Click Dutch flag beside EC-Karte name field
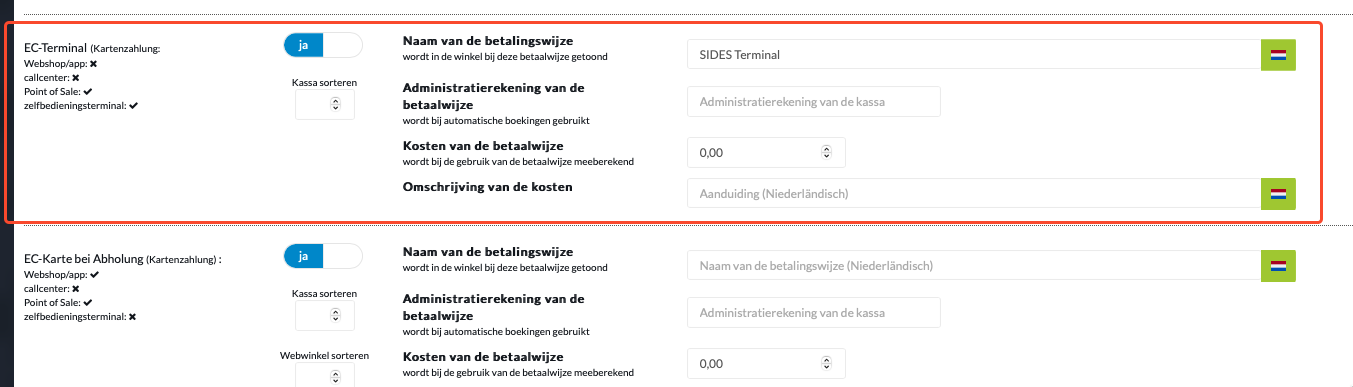The width and height of the screenshot is (1353, 387). click(1278, 266)
